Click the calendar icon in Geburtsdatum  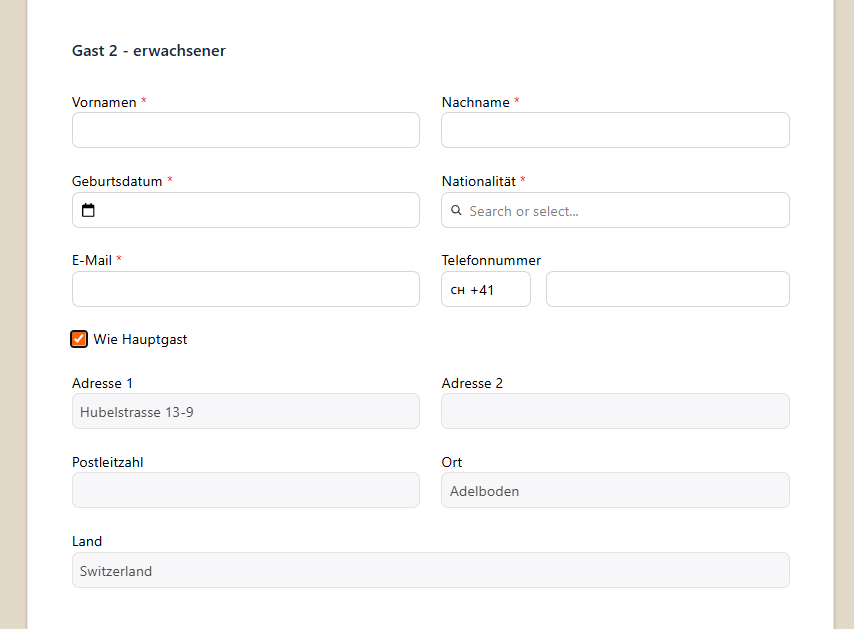(x=88, y=210)
